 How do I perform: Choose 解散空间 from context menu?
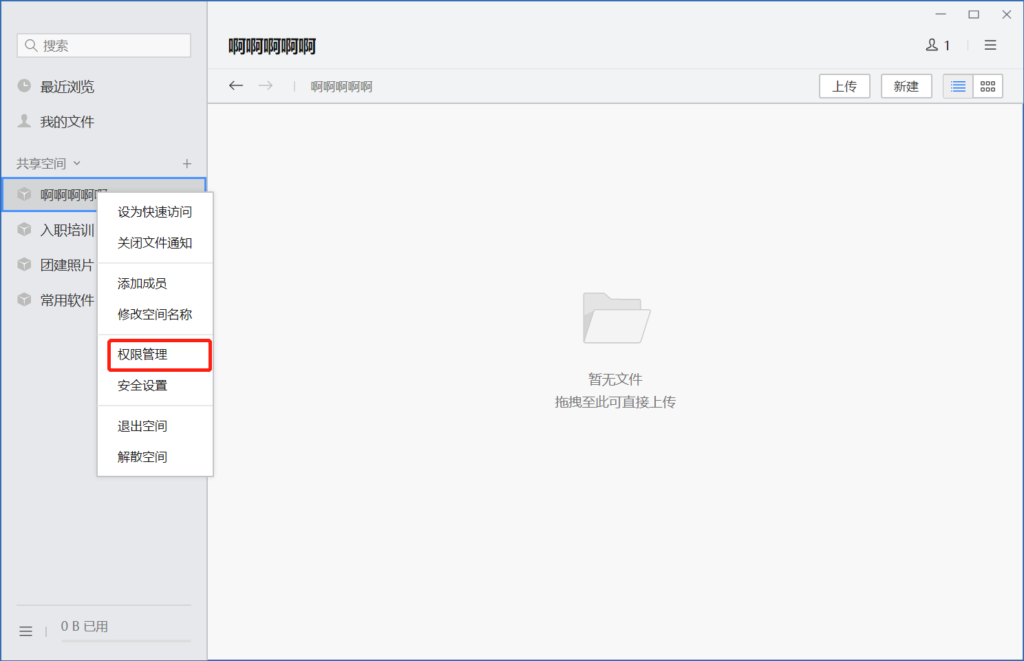coord(155,457)
